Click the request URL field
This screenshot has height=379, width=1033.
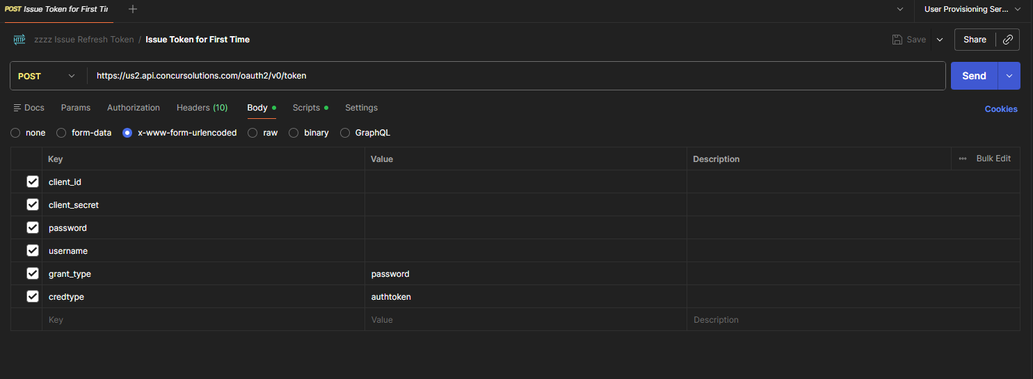coord(516,76)
